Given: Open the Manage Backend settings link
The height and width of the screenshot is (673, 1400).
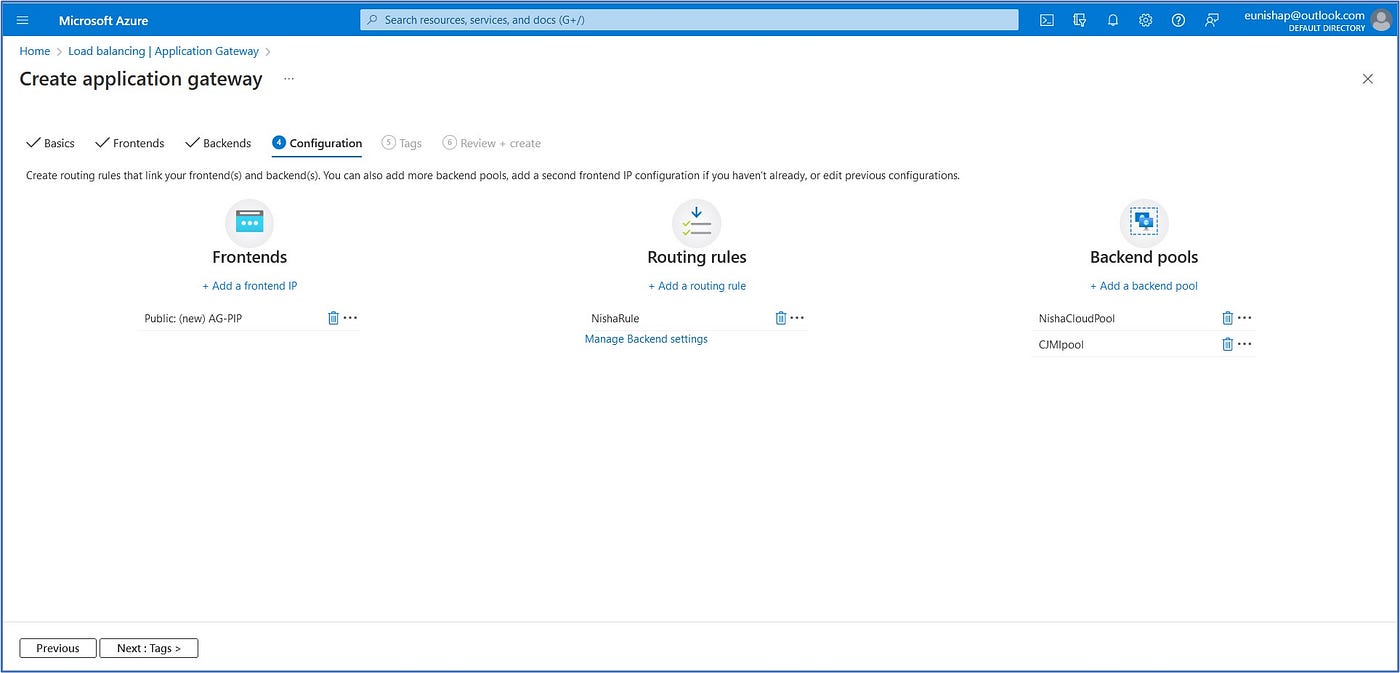Looking at the screenshot, I should tap(646, 338).
